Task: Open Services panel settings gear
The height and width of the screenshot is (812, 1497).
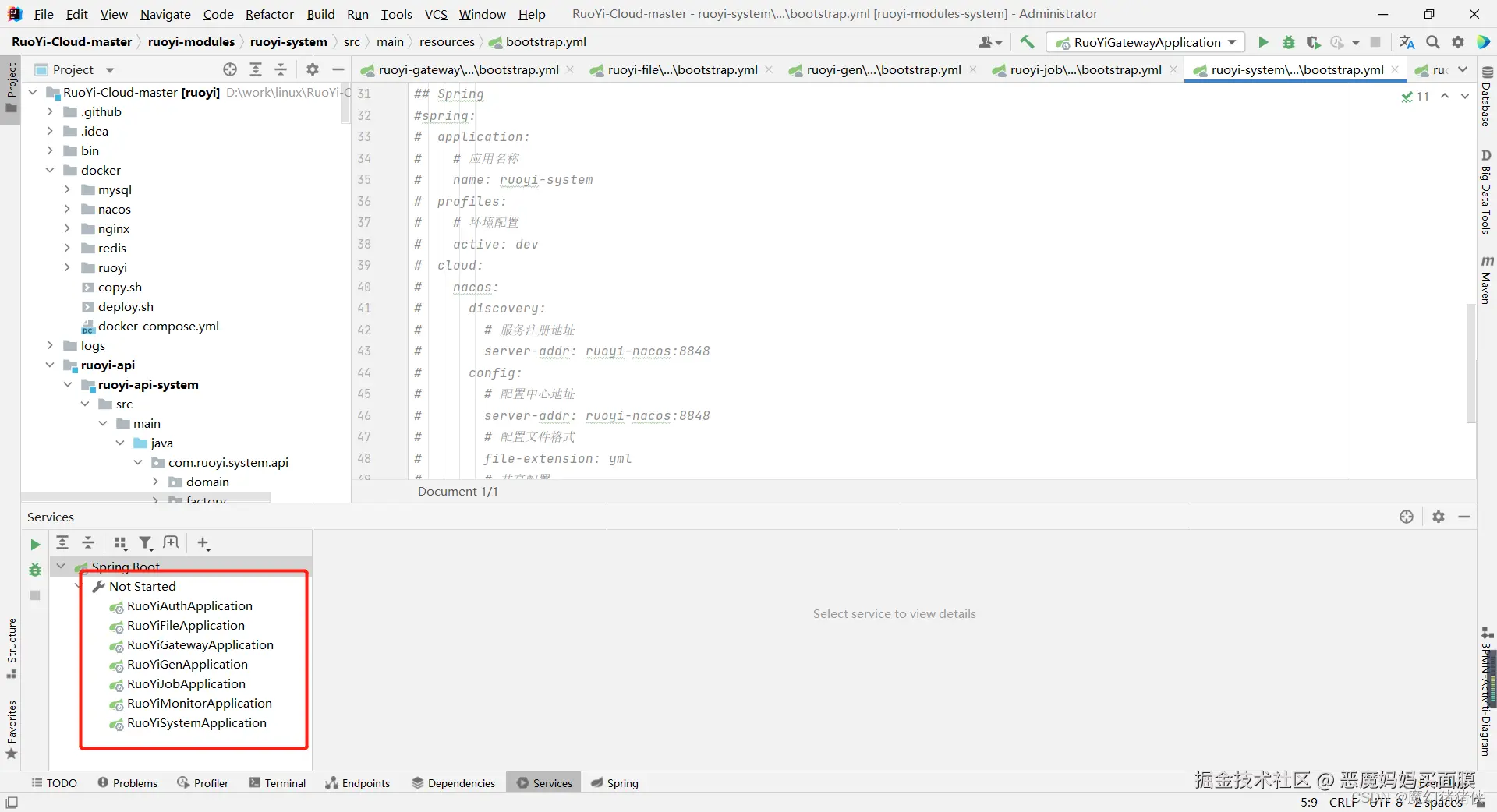Action: pos(1439,517)
